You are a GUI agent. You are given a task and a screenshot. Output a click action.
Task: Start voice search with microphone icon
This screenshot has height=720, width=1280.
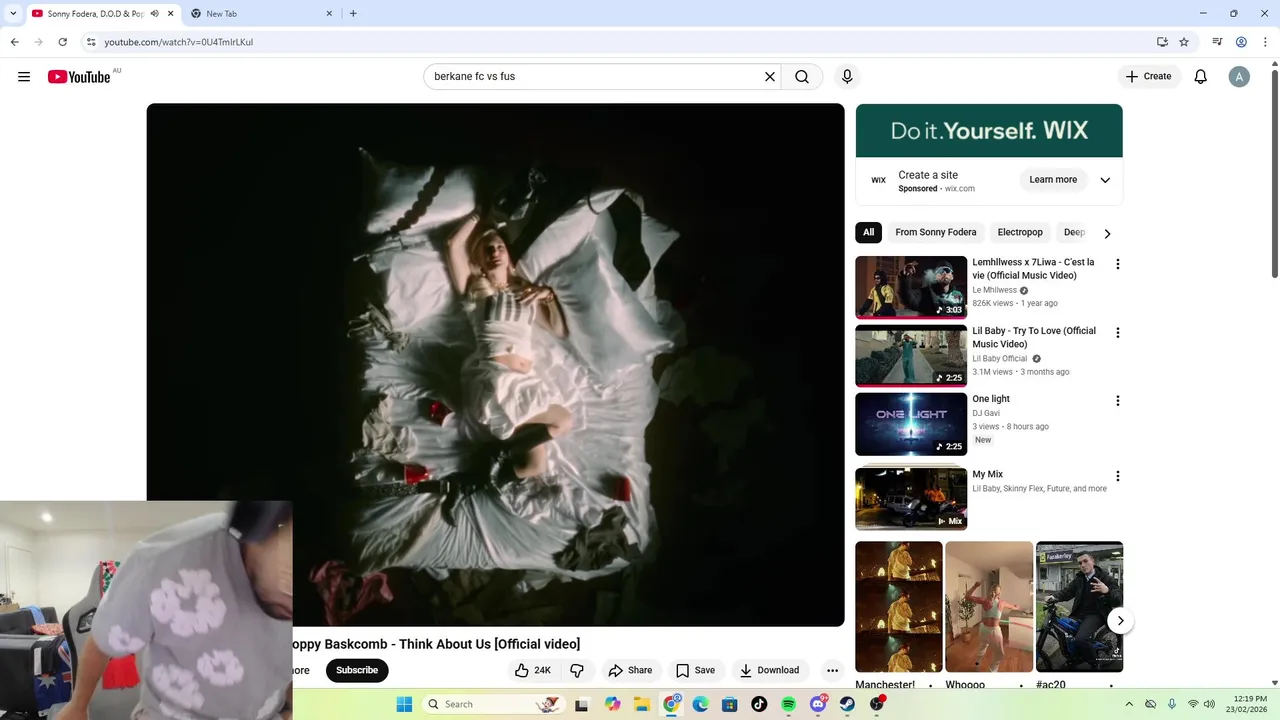(847, 77)
